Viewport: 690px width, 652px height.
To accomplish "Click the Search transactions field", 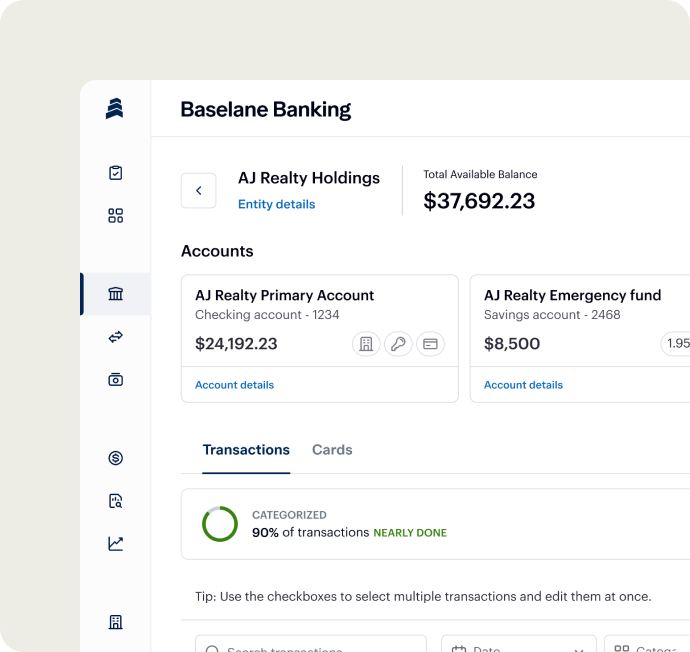I will (x=311, y=644).
